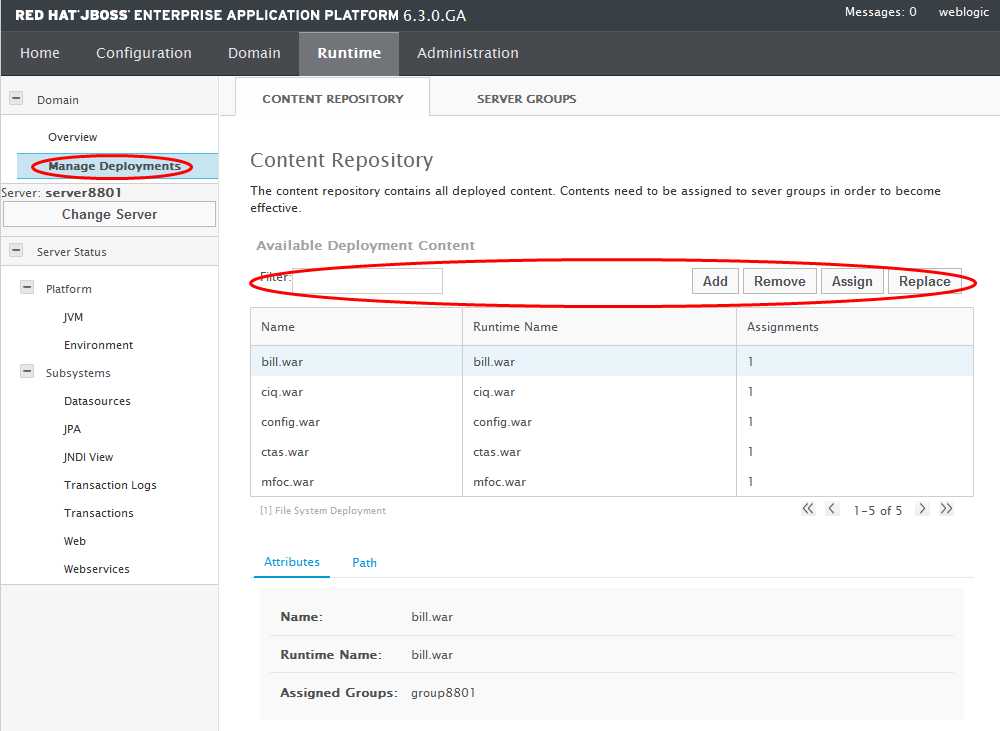Viewport: 1000px width, 731px height.
Task: Select Overview in Domain tree
Action: pos(73,137)
